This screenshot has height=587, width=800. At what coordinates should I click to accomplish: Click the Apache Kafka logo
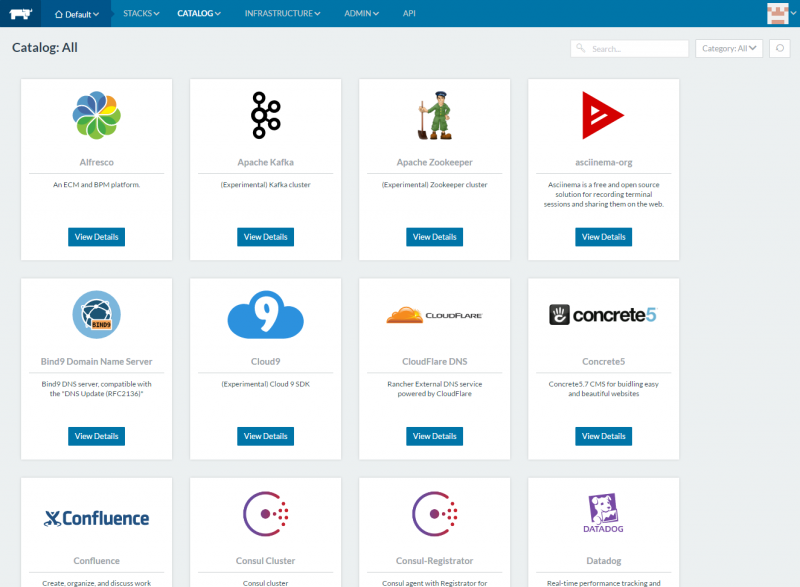pyautogui.click(x=265, y=115)
